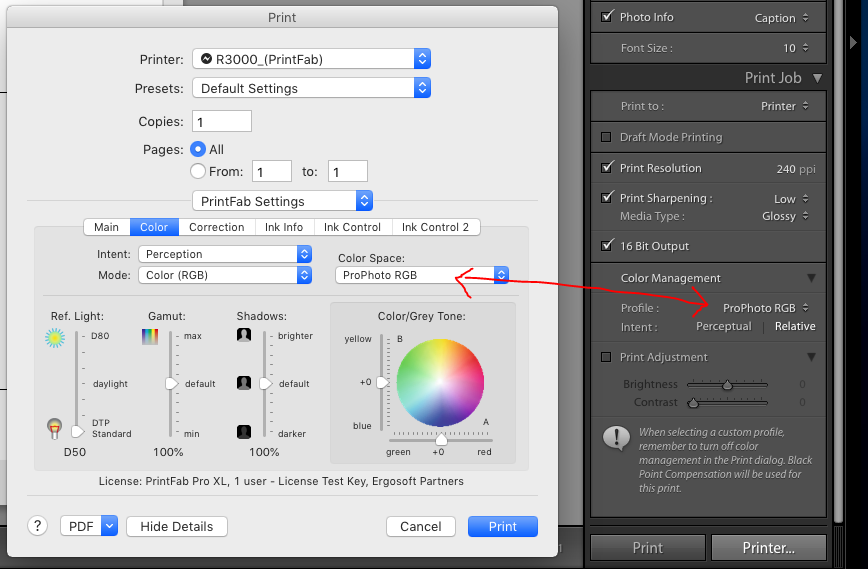Select the All pages radio button
The image size is (868, 569).
tap(197, 149)
